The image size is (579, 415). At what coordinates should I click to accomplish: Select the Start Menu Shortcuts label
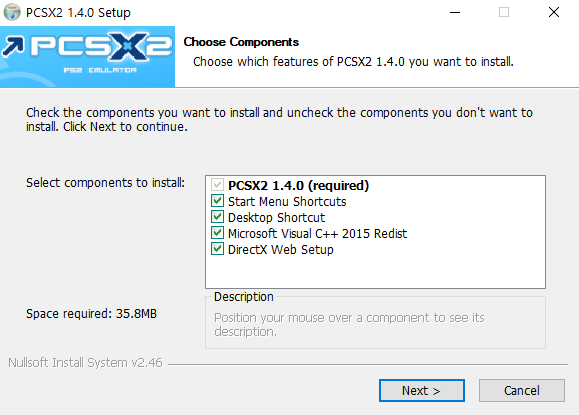click(x=287, y=202)
